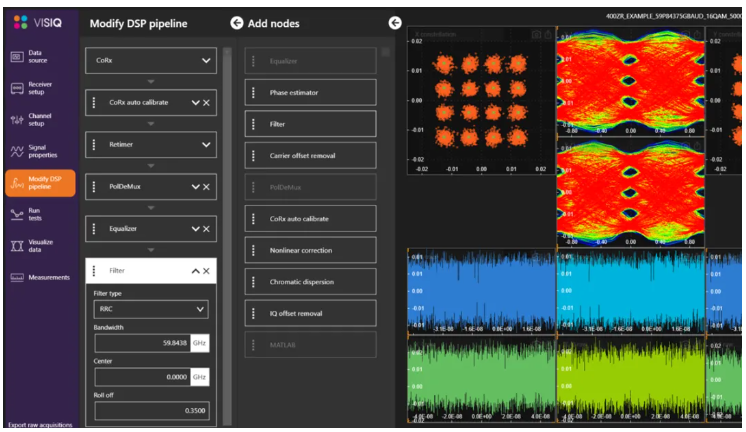Click the constellation plot export icon
Image resolution: width=746 pixels, height=432 pixels.
pos(548,35)
